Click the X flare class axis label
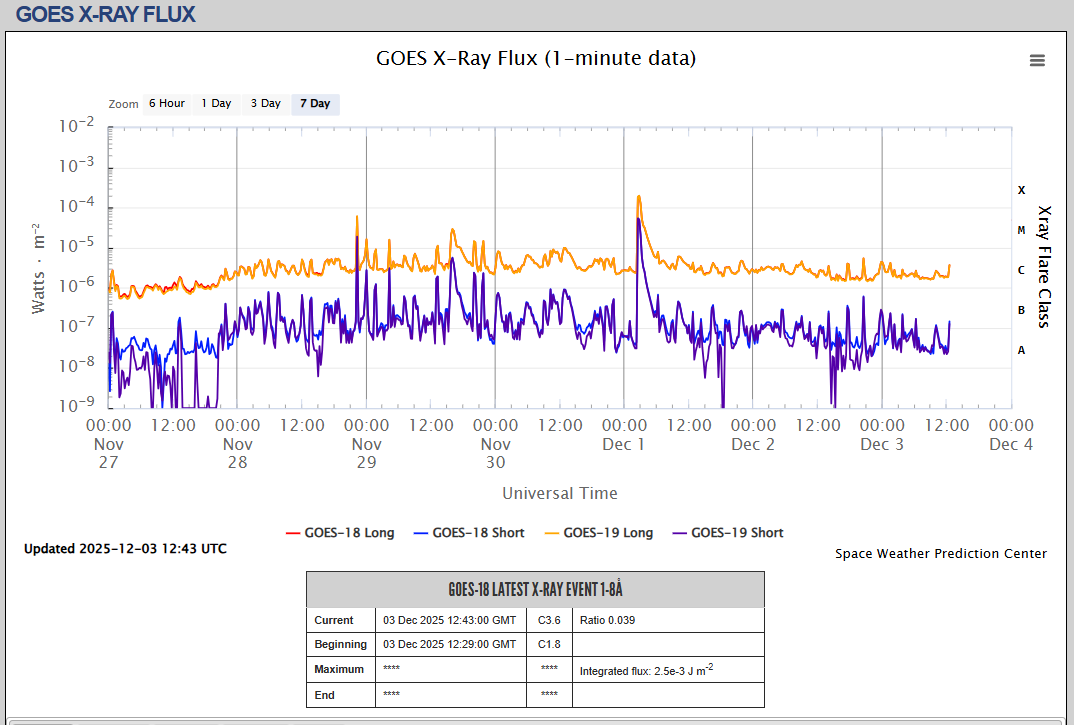The height and width of the screenshot is (725, 1074). click(x=1021, y=191)
